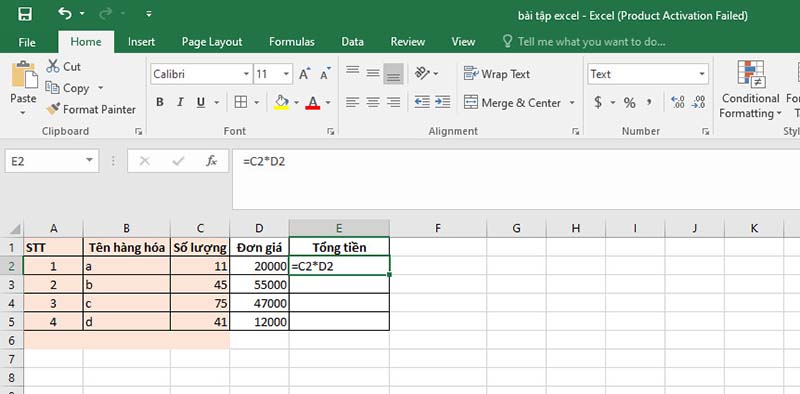
Task: Toggle bottom align button
Action: 393,73
